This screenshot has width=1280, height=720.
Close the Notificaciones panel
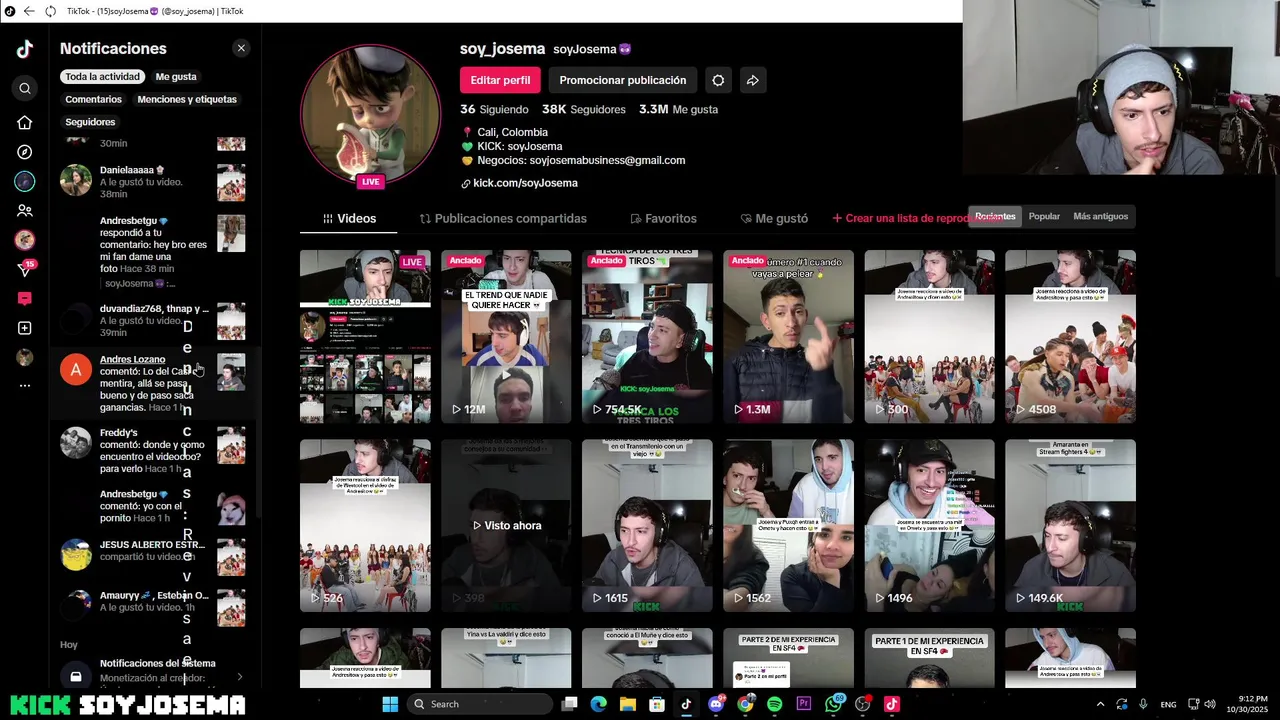coord(241,48)
